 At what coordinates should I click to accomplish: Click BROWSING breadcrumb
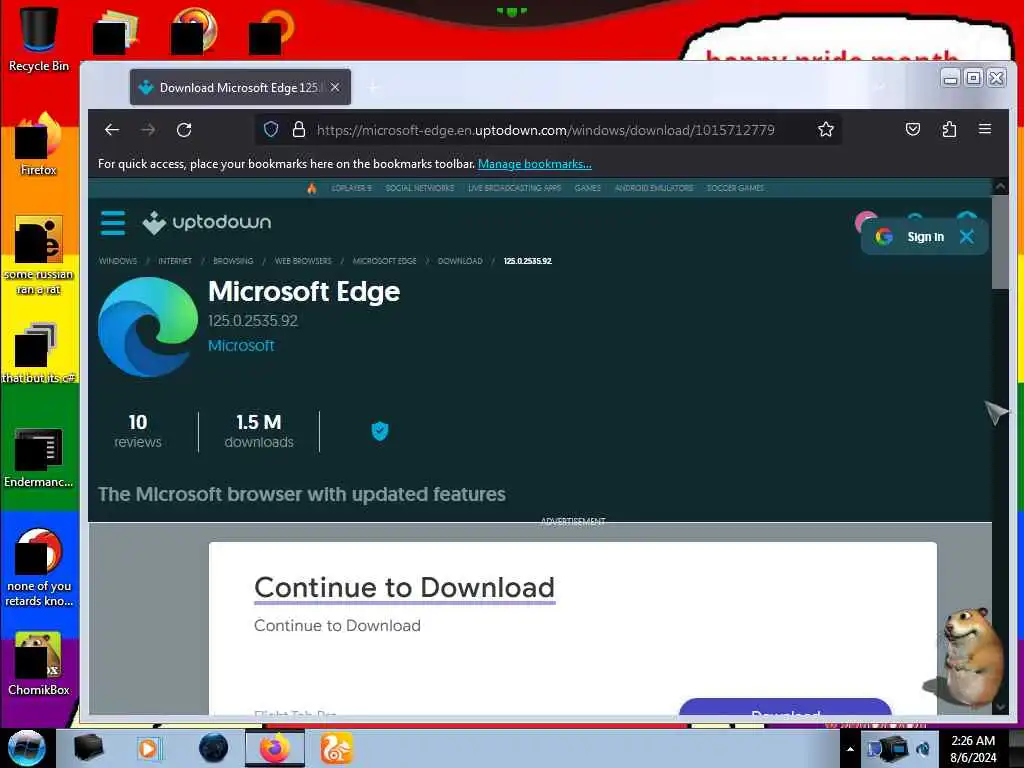pyautogui.click(x=233, y=261)
